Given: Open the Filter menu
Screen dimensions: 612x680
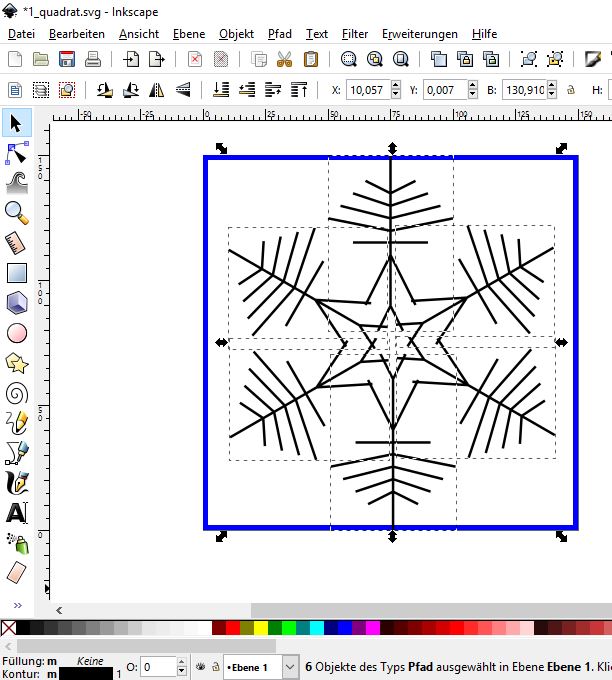Looking at the screenshot, I should (354, 34).
